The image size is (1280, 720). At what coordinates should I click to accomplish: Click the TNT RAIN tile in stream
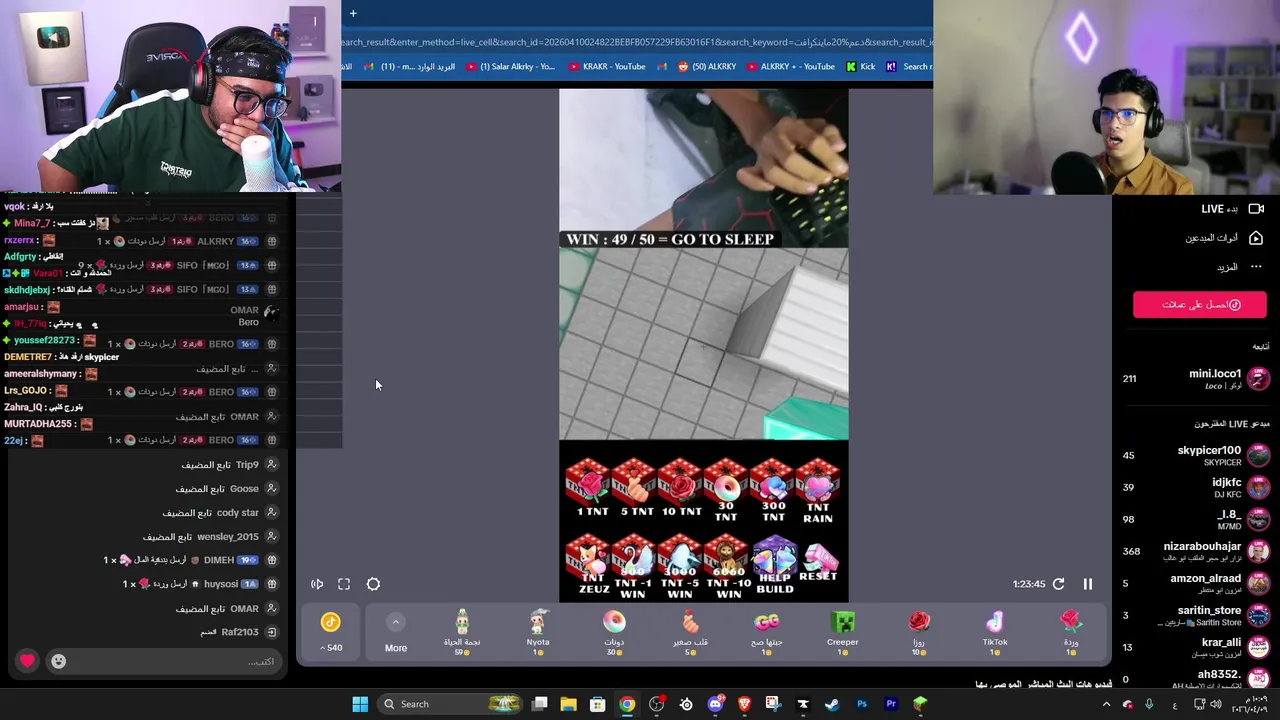click(817, 491)
